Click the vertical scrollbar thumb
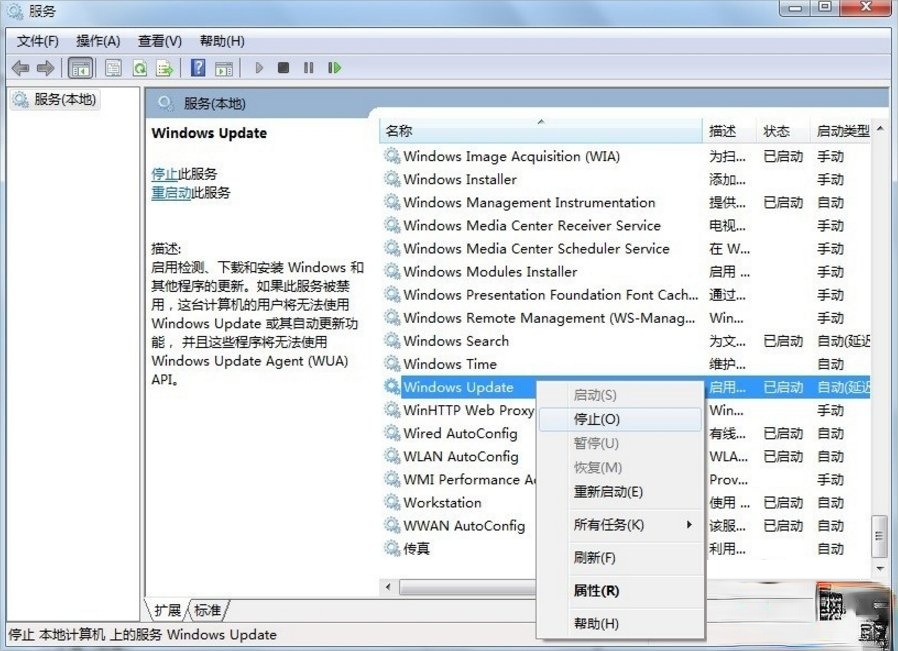 880,536
